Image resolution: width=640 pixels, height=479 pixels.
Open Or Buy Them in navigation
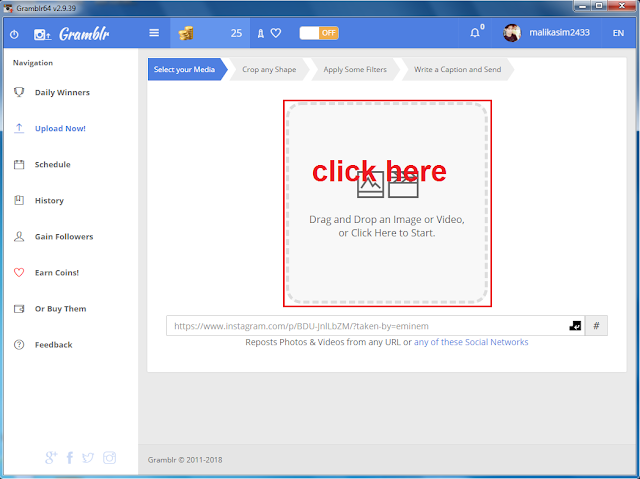pyautogui.click(x=60, y=309)
